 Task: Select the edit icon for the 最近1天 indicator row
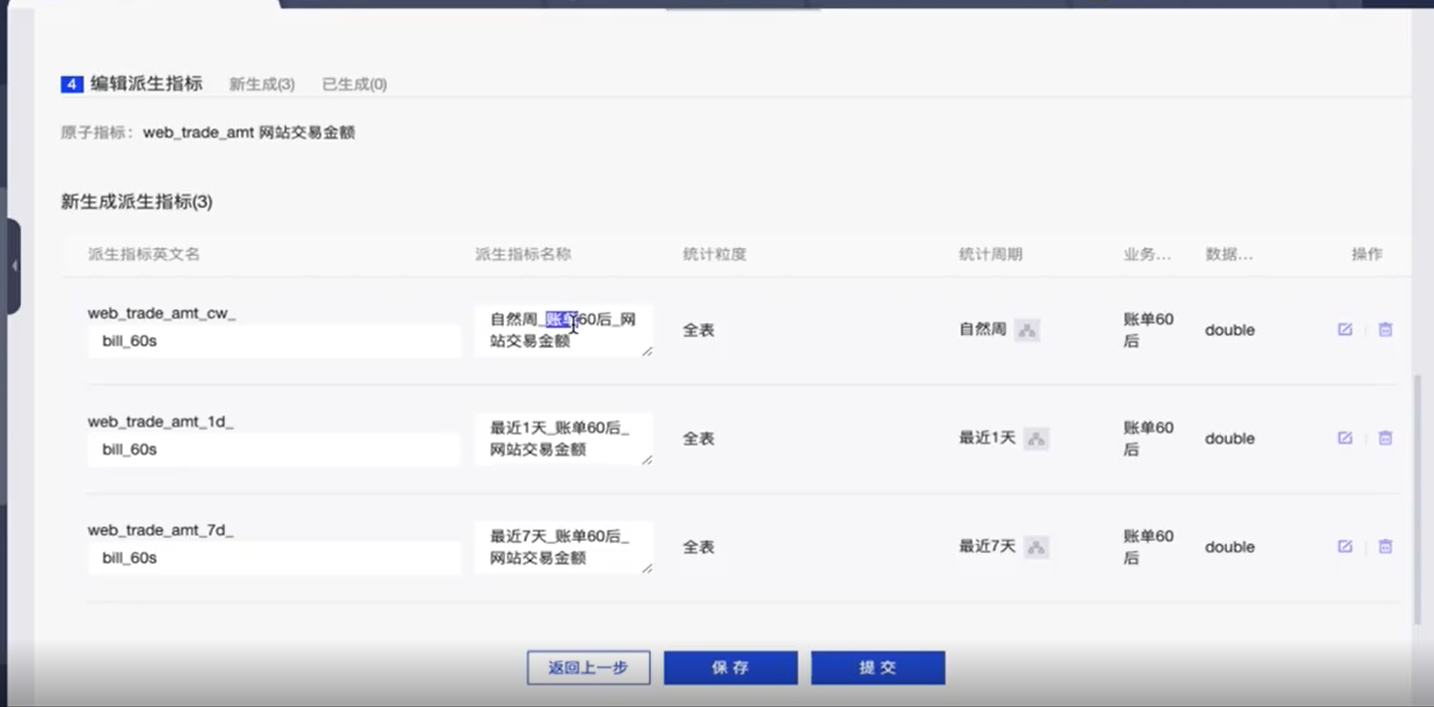(1344, 437)
